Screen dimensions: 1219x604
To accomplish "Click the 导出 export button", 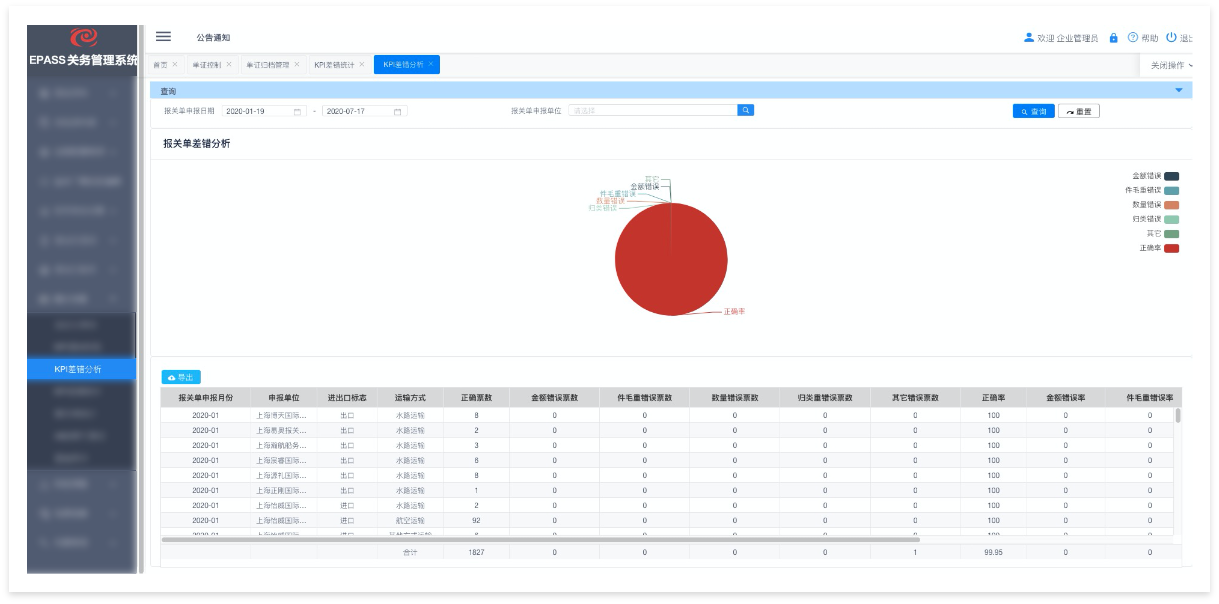I will point(181,377).
